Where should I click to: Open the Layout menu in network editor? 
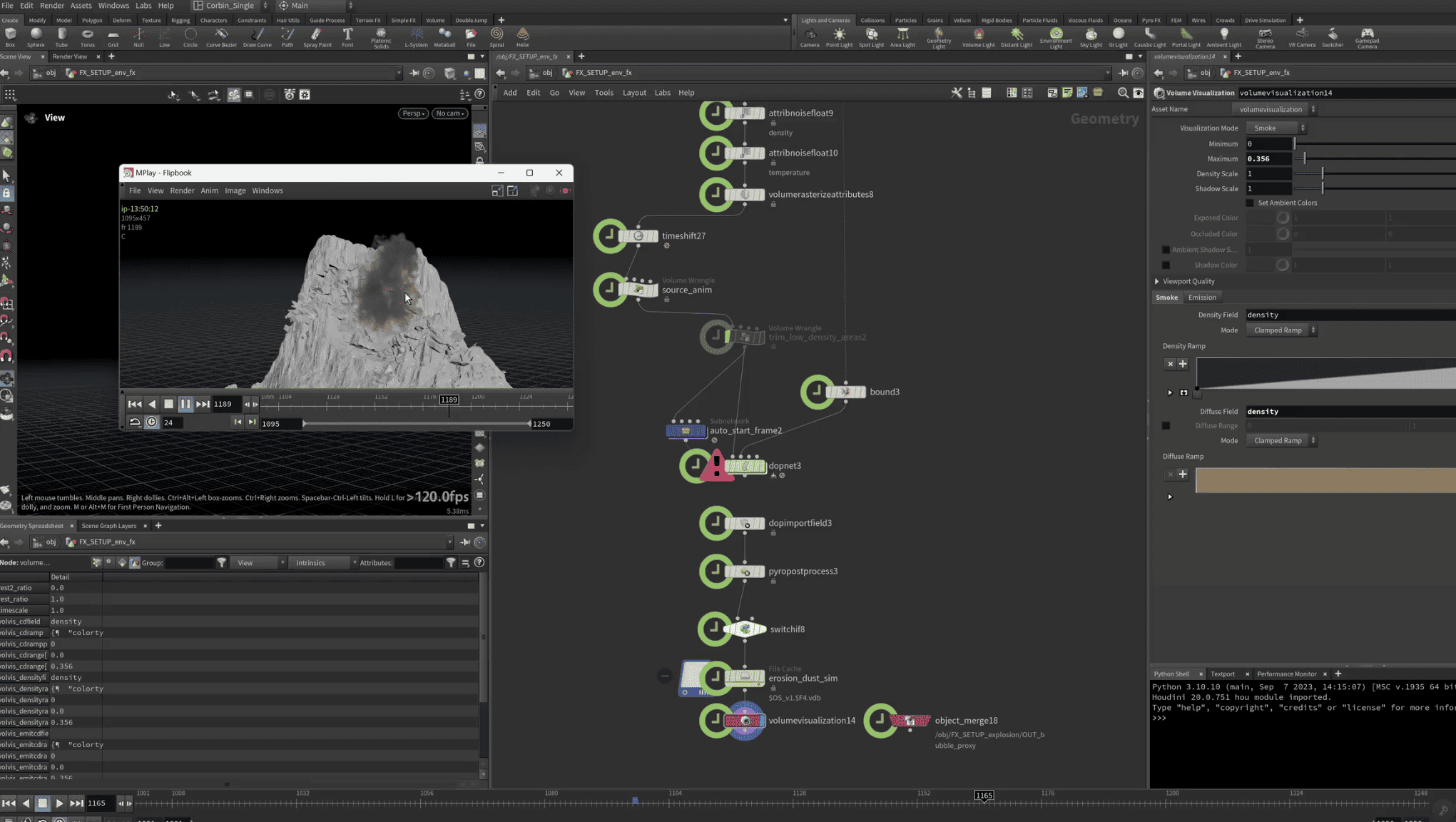pos(633,93)
